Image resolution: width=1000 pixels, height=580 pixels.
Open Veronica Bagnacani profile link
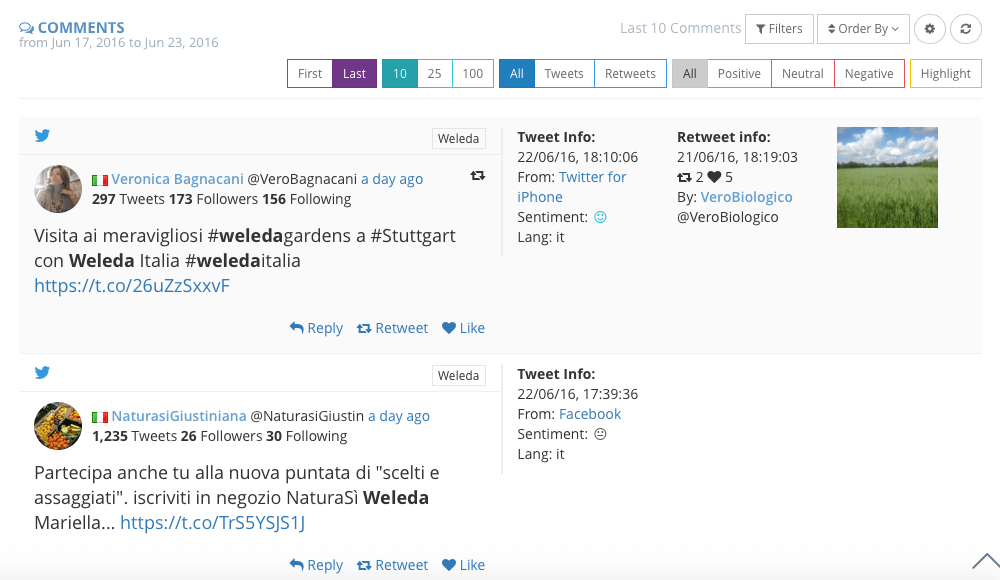coord(177,179)
